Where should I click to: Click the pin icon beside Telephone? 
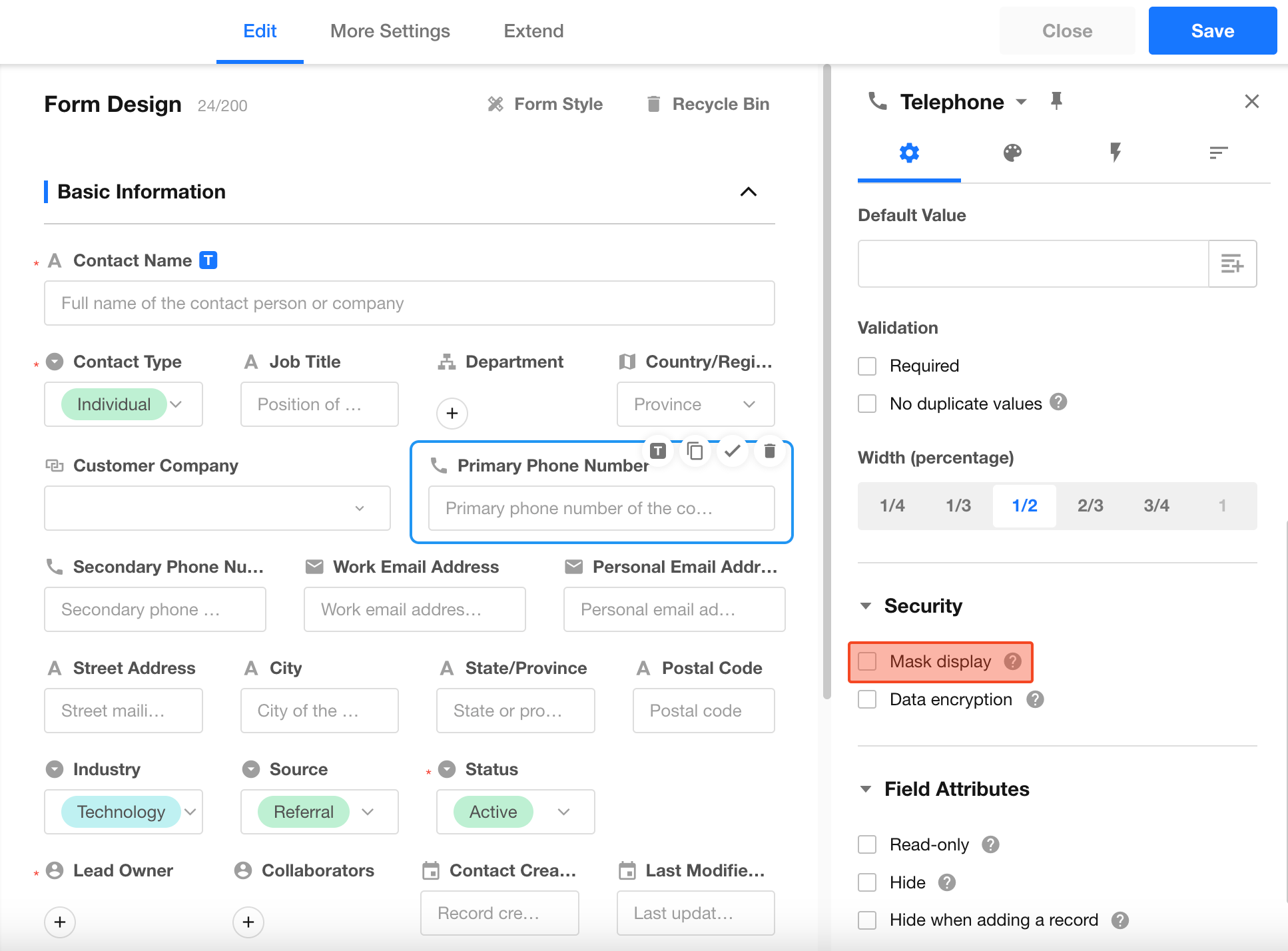point(1056,101)
